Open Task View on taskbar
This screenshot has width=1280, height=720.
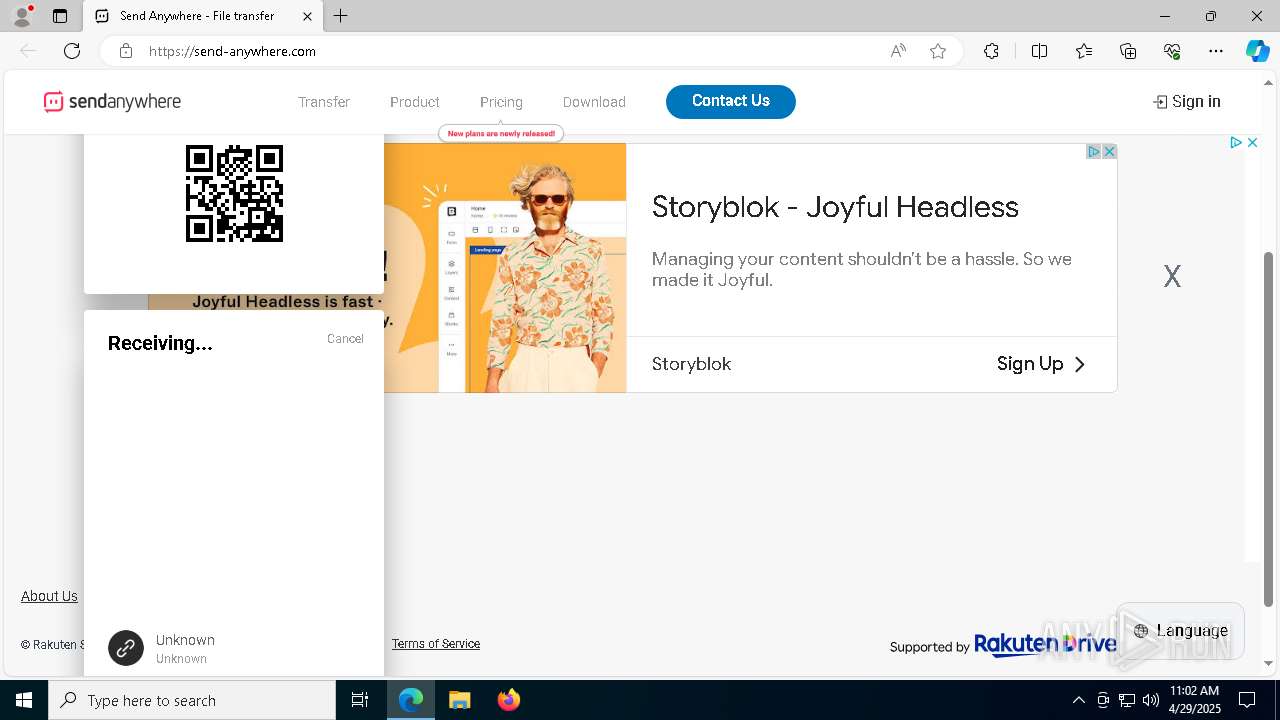pyautogui.click(x=360, y=700)
